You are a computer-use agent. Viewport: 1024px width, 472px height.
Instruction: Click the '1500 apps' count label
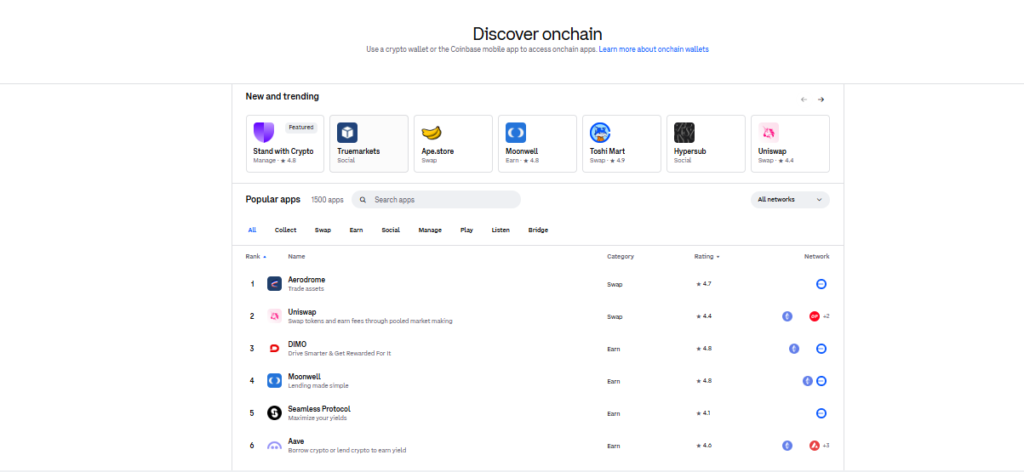point(327,200)
